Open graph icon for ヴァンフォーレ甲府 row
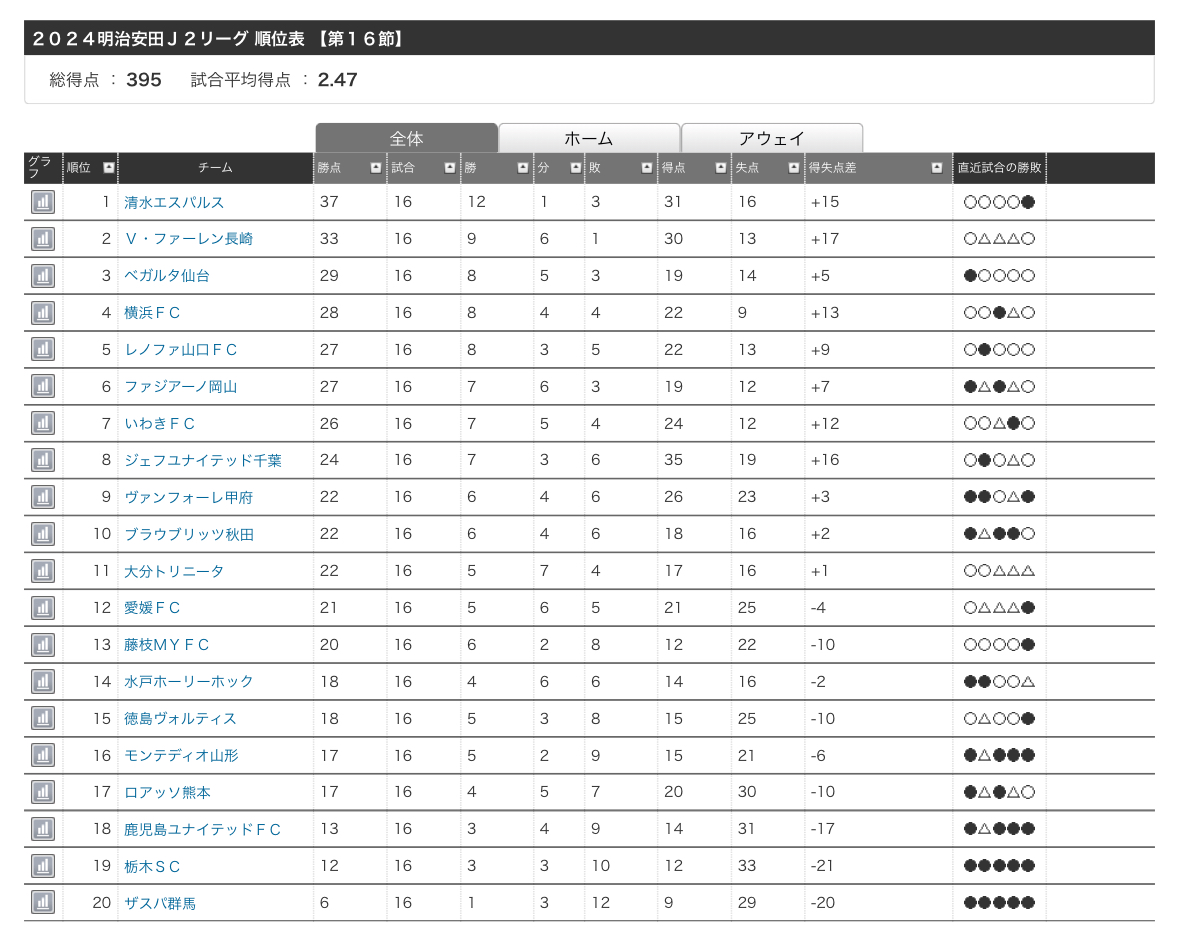The height and width of the screenshot is (936, 1179). [x=43, y=496]
